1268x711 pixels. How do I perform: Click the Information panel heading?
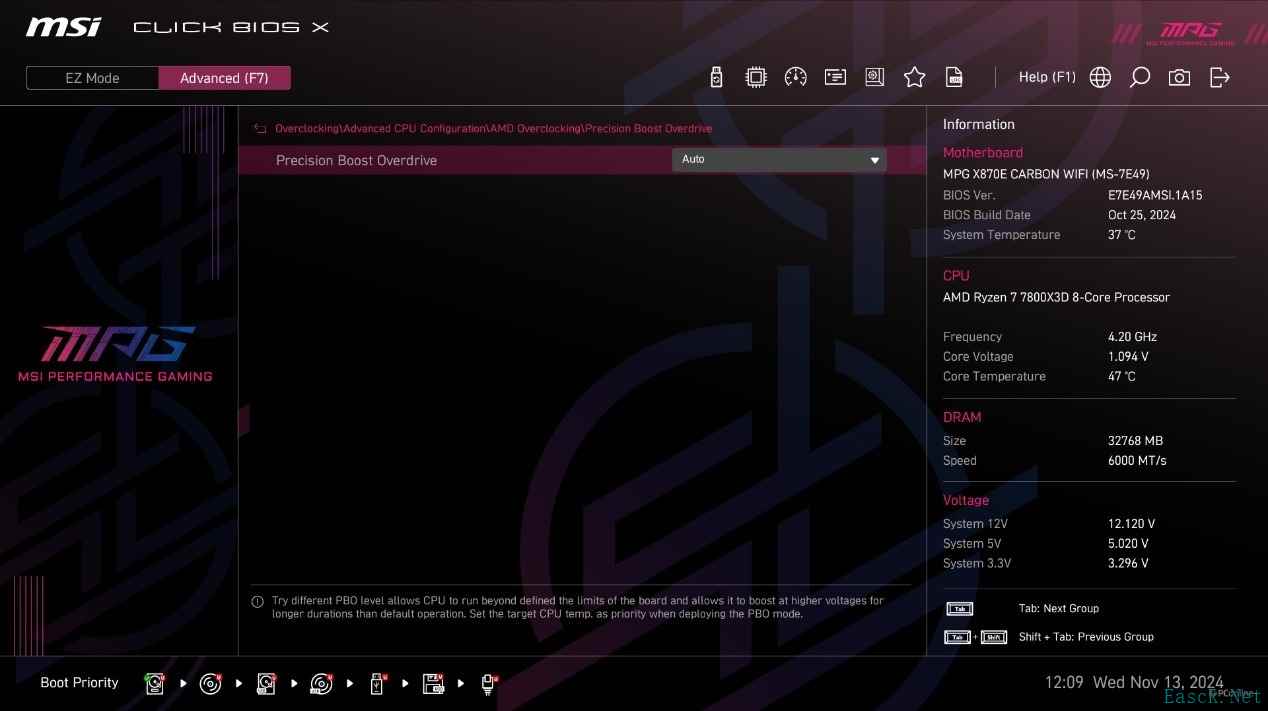(978, 124)
